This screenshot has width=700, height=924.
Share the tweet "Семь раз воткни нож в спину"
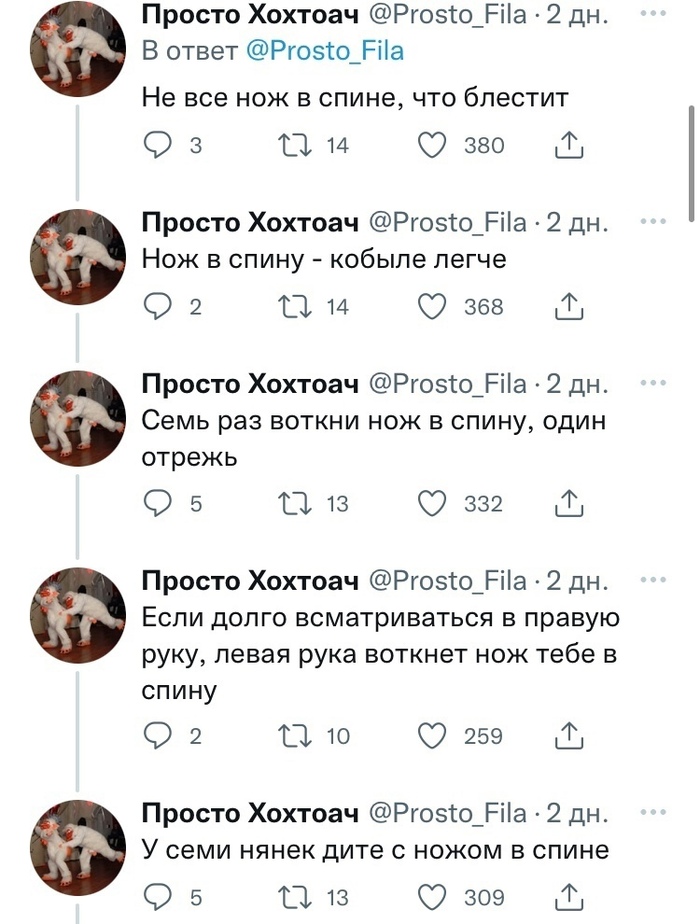568,504
